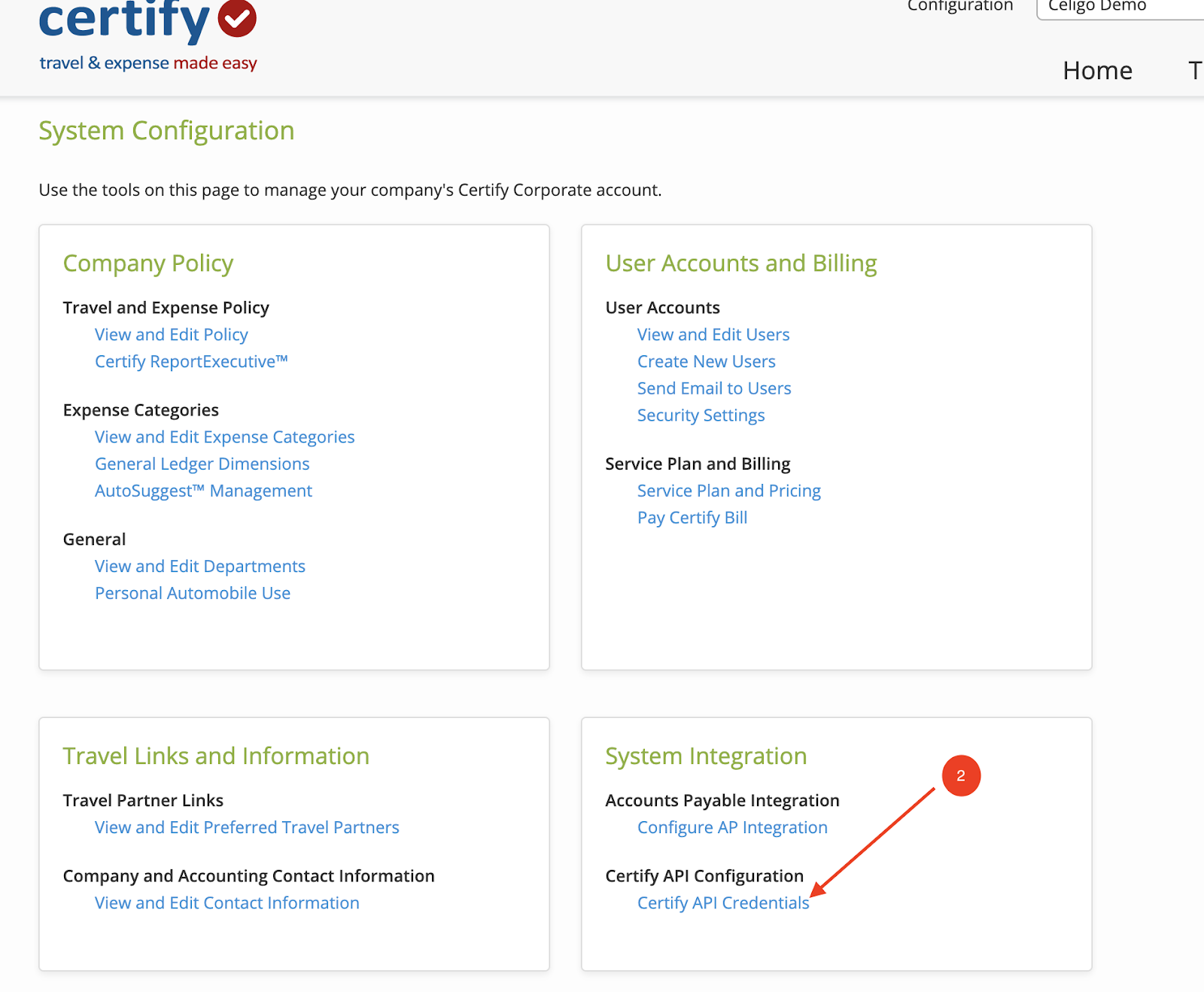Click Travel Links and Information title
Viewport: 1204px width, 992px height.
pos(216,756)
